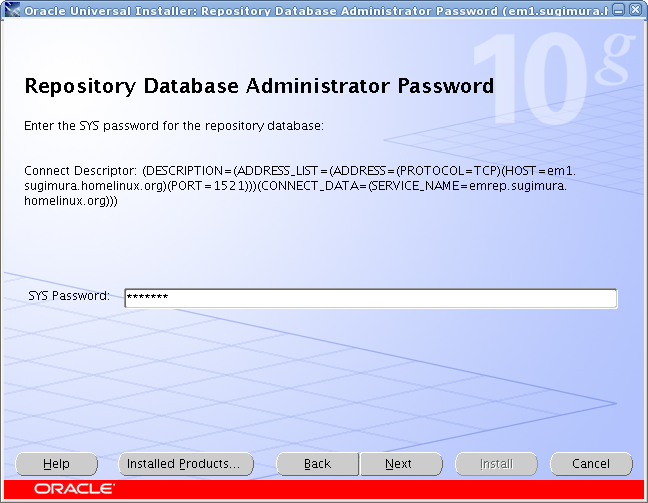648x503 pixels.
Task: Click the 'Connect Descriptor:' label text
Action: (80, 171)
